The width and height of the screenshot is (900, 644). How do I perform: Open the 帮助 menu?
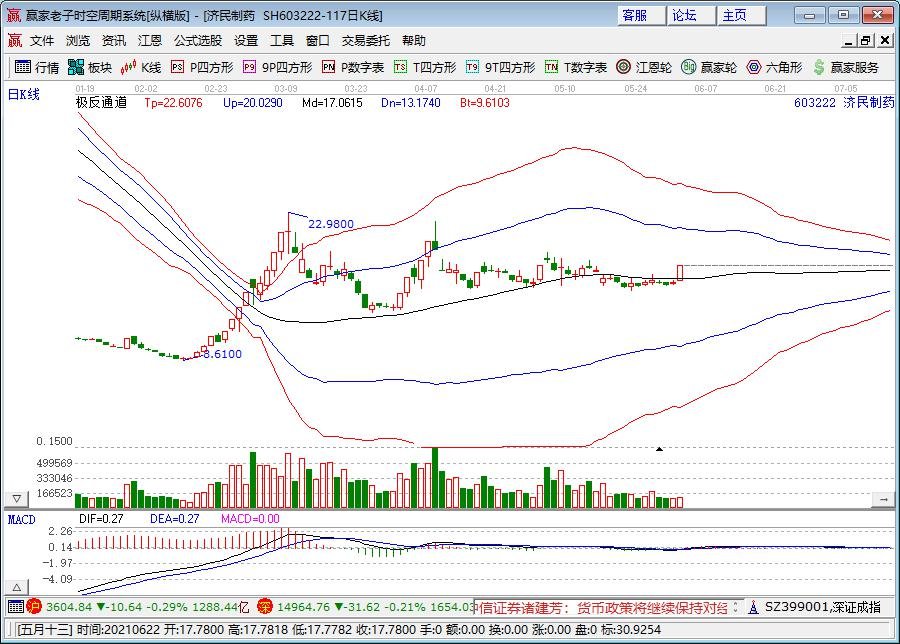click(414, 41)
